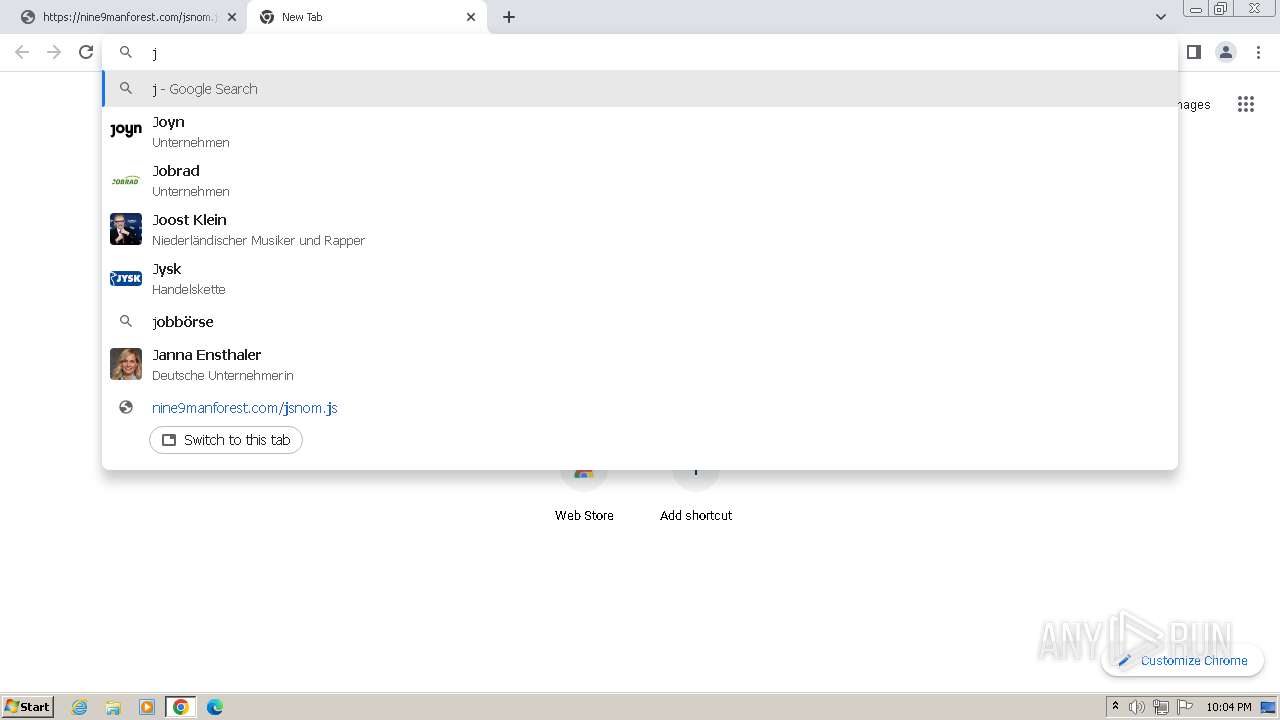
Task: Reload the current page
Action: (x=86, y=52)
